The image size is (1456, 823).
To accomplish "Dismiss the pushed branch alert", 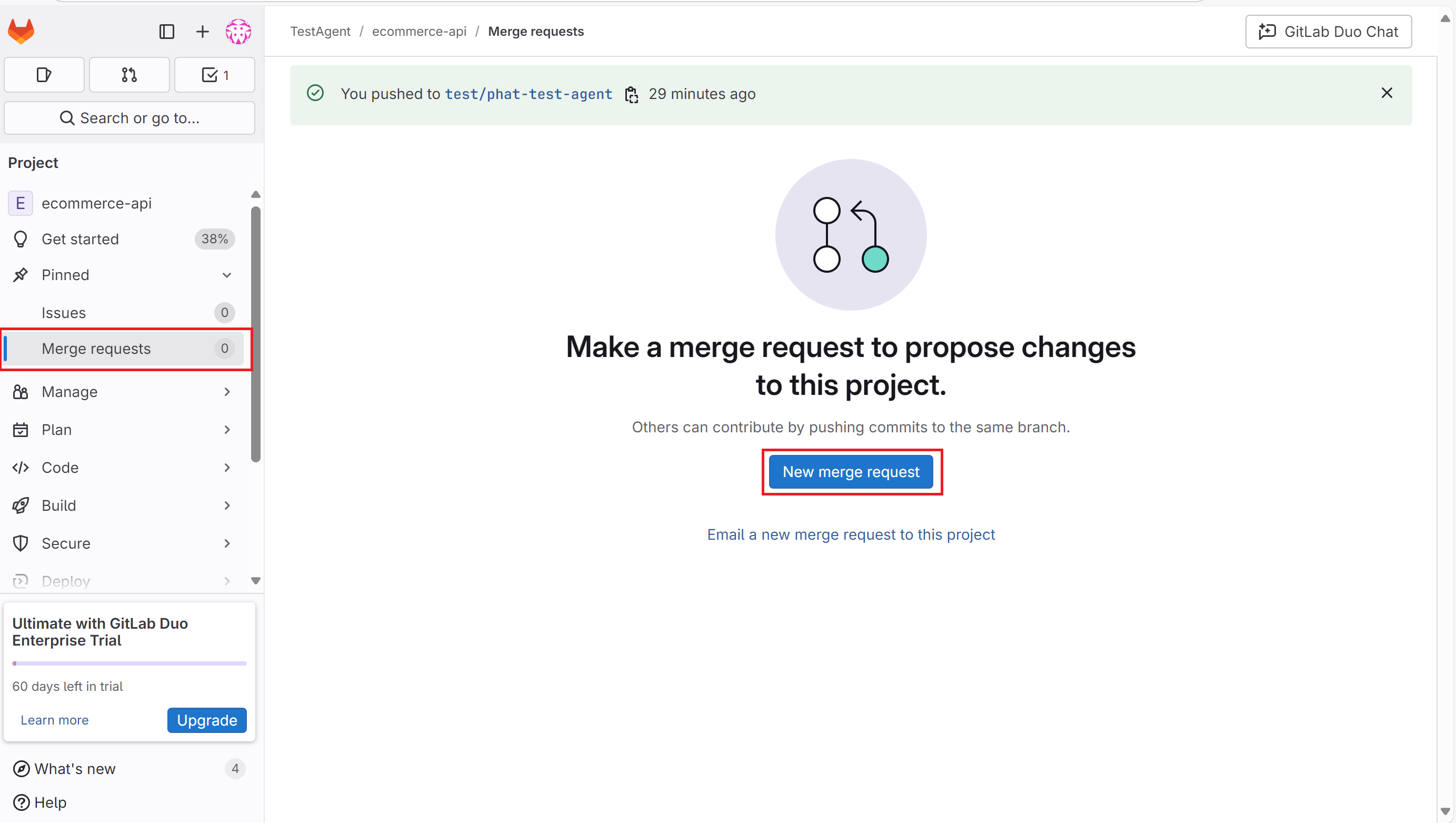I will click(1386, 93).
